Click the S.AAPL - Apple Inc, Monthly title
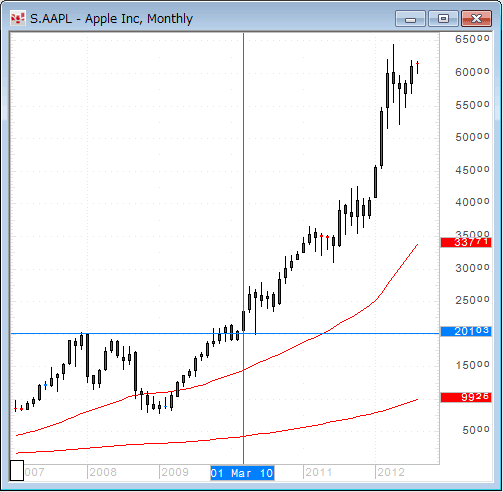 click(111, 19)
